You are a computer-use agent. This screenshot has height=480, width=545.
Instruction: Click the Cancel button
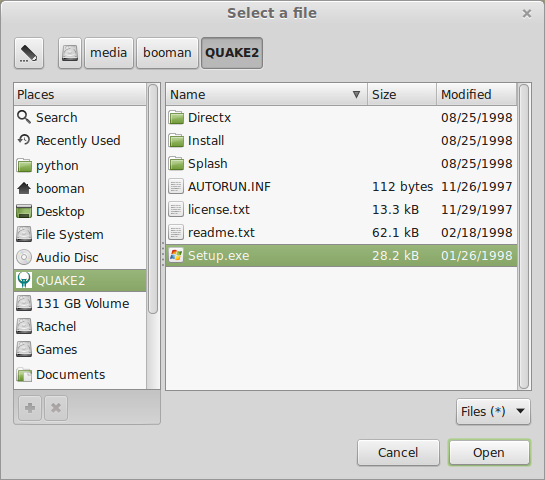pyautogui.click(x=398, y=453)
